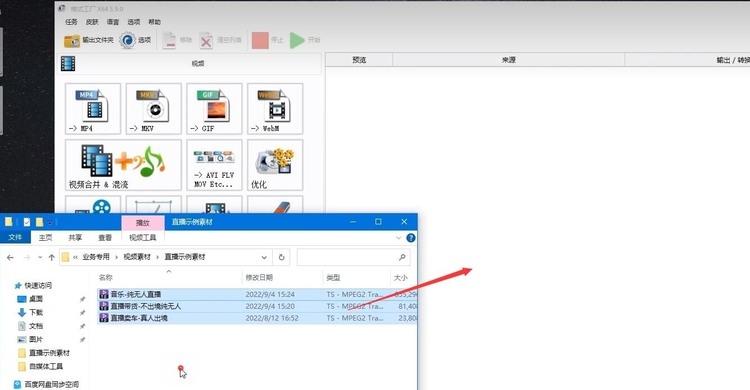Click the new folder icon in the Explorer title bar
The height and width of the screenshot is (390, 750).
click(39, 222)
